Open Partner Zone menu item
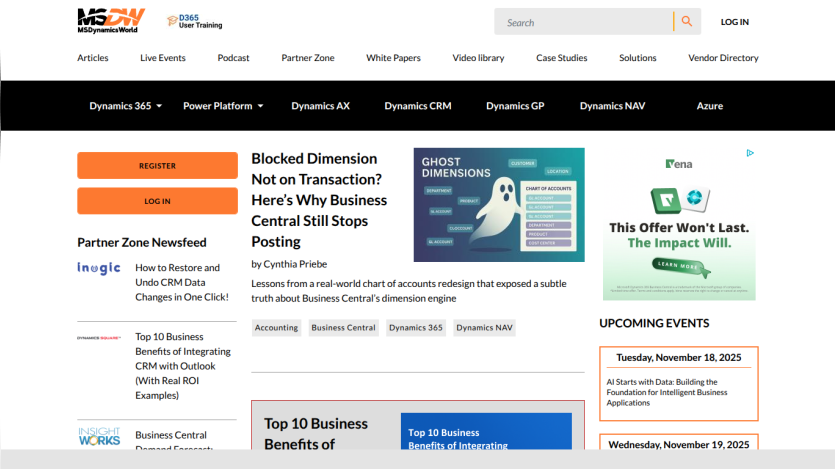The height and width of the screenshot is (469, 835). coord(308,57)
